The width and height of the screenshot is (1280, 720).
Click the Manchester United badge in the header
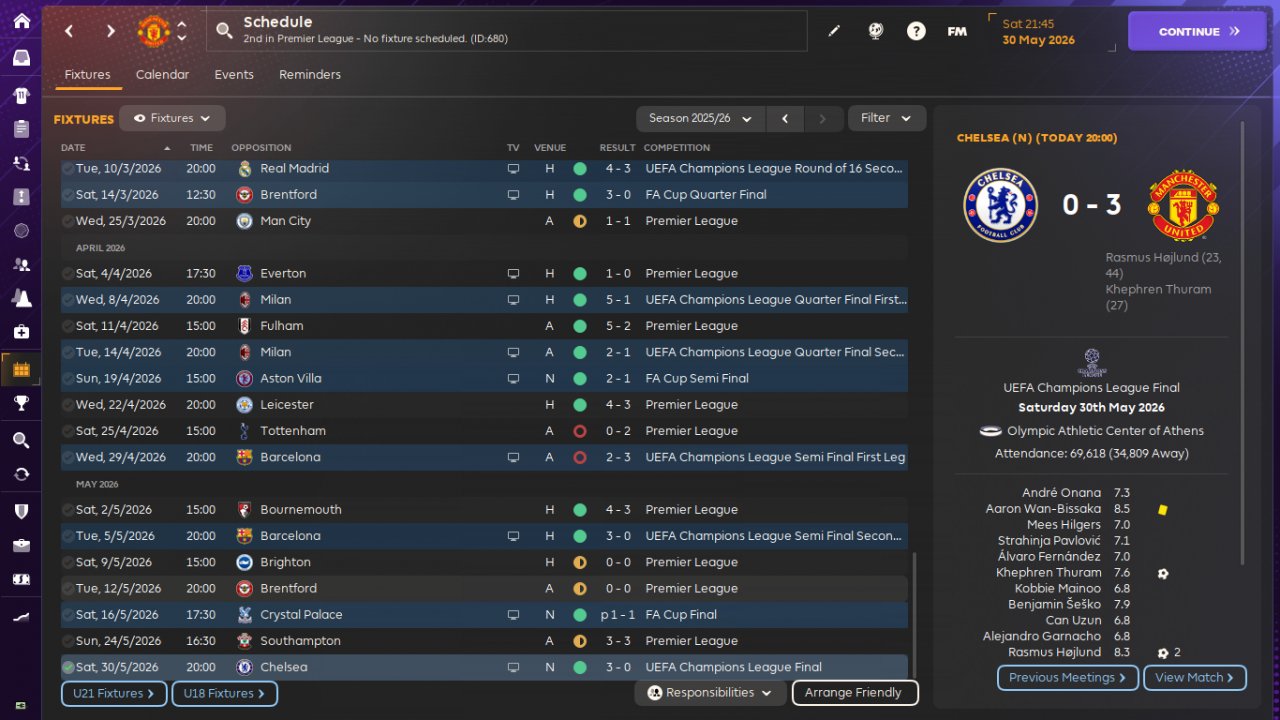pyautogui.click(x=153, y=31)
